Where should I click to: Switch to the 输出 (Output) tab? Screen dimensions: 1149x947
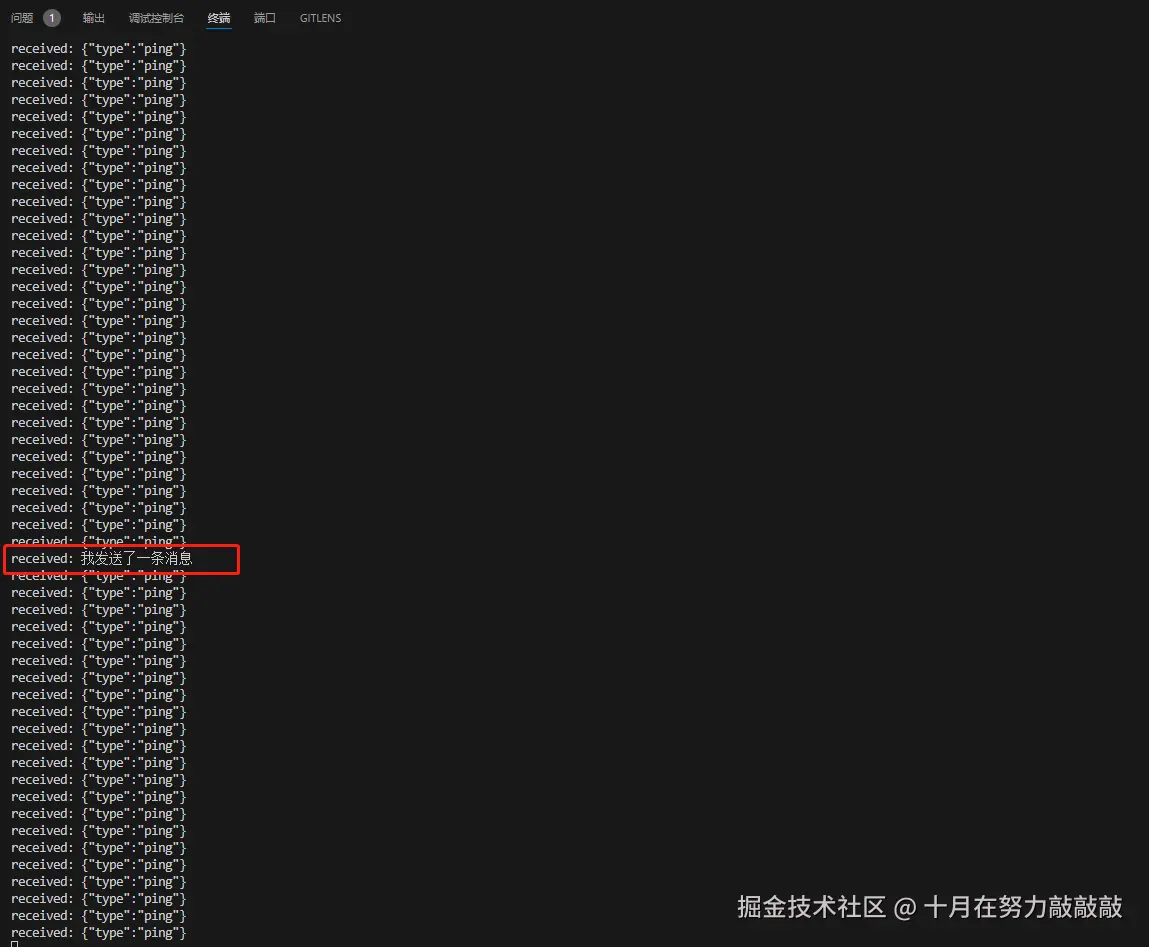tap(93, 17)
